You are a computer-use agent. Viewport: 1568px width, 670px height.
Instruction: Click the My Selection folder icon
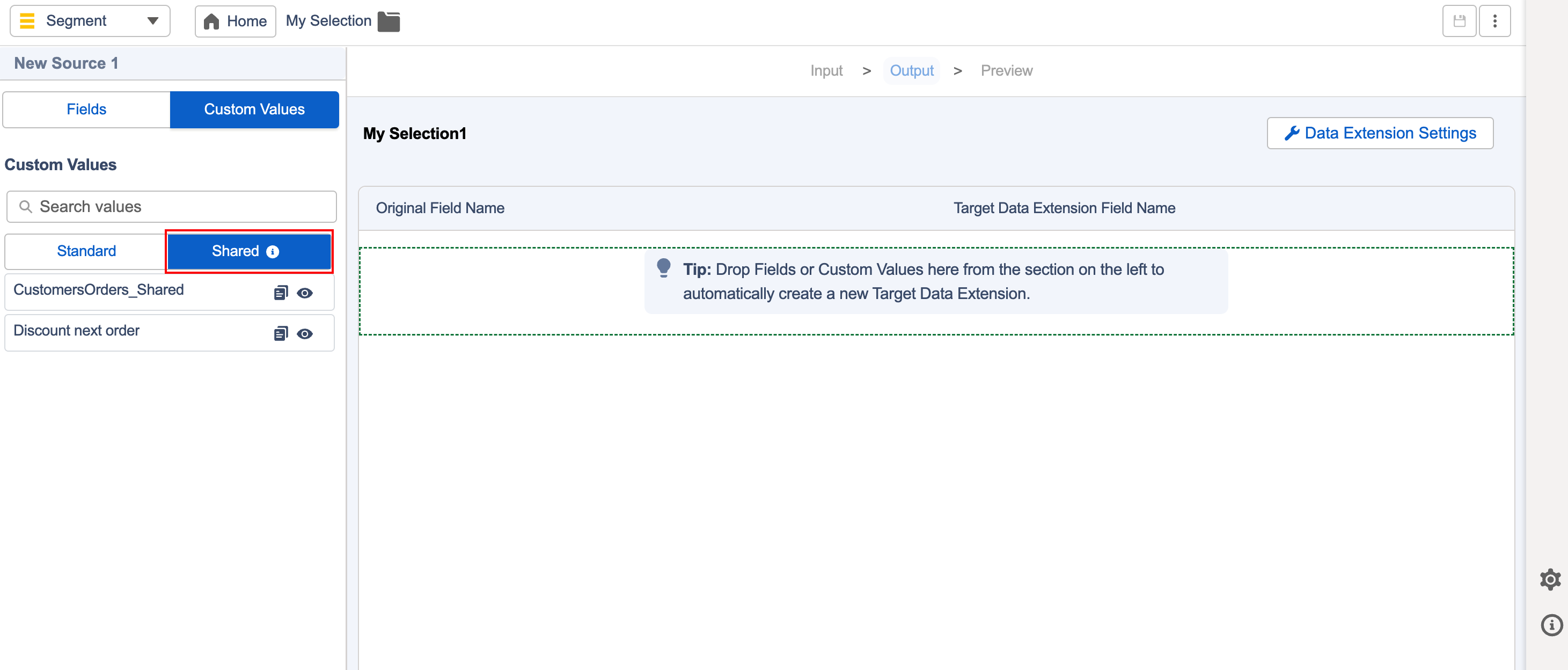pyautogui.click(x=389, y=21)
